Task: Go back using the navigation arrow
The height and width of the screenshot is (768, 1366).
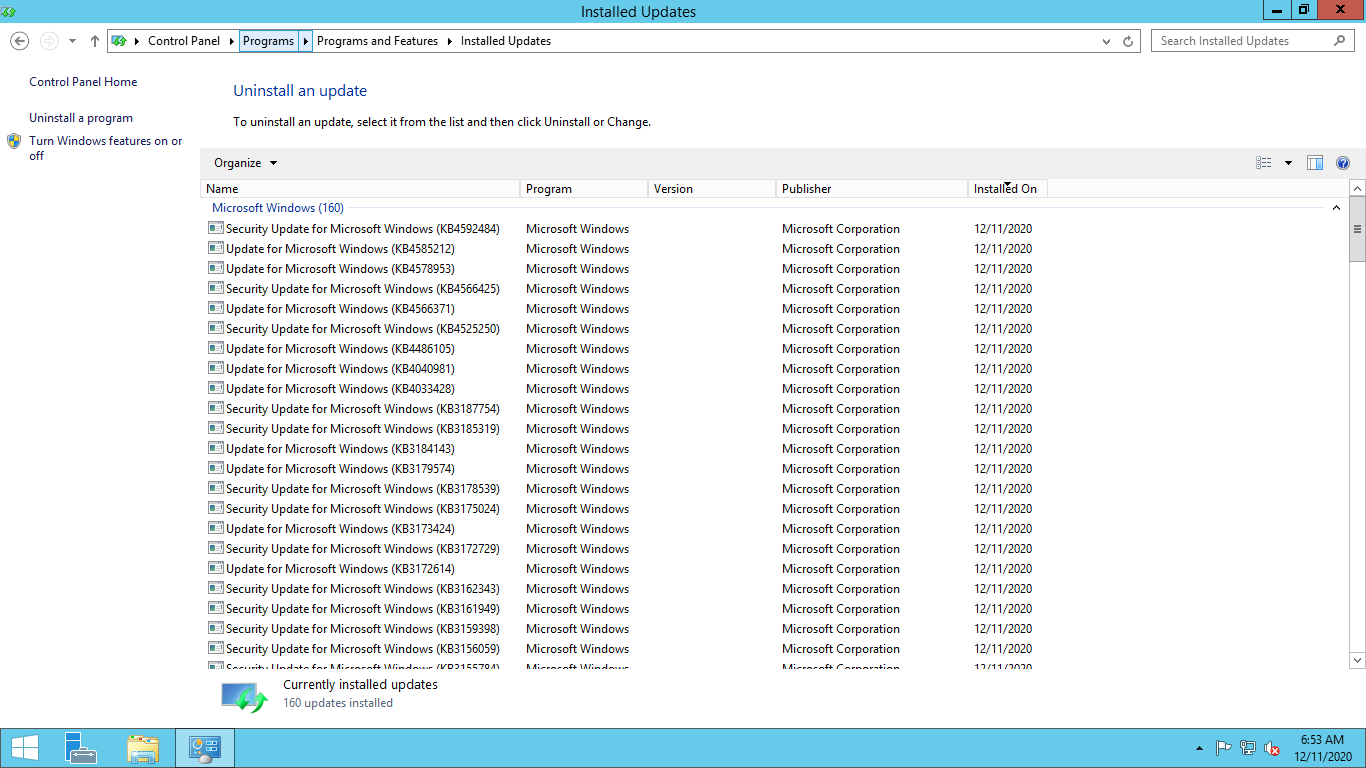Action: pyautogui.click(x=19, y=41)
